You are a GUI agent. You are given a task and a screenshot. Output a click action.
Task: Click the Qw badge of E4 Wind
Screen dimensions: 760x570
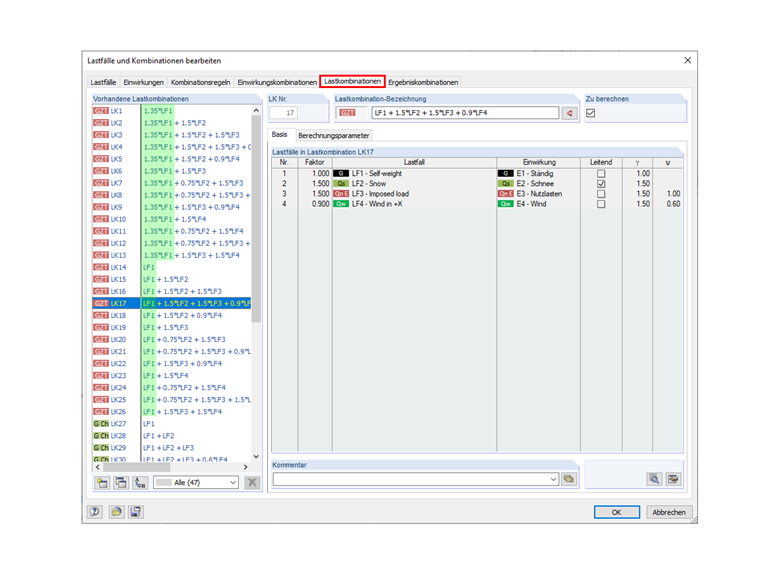click(x=506, y=204)
